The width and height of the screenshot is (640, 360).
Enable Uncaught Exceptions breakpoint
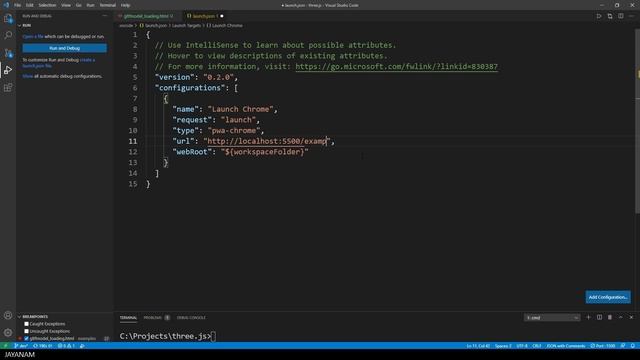coord(27,331)
